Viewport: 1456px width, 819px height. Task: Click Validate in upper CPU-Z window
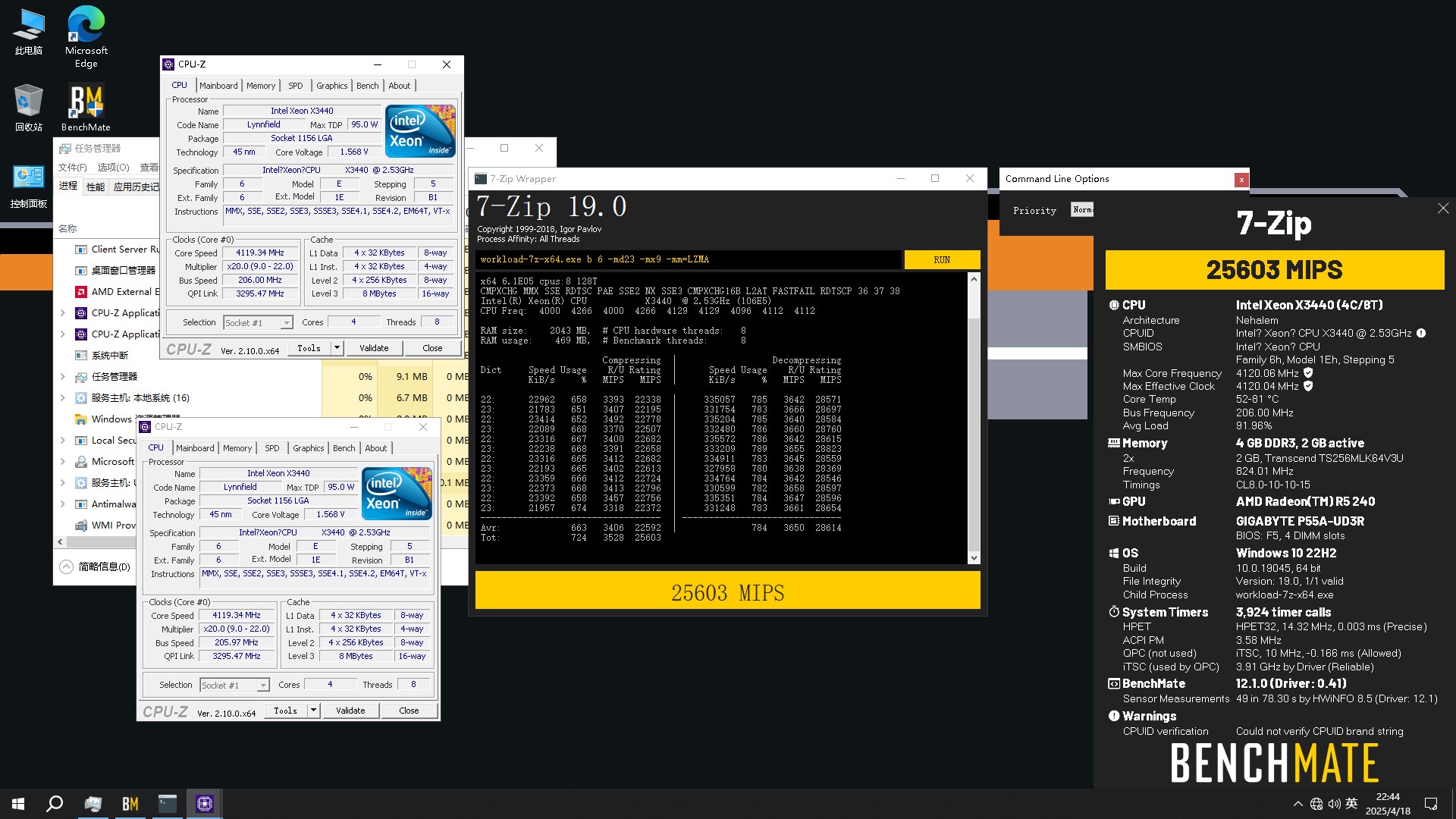374,348
